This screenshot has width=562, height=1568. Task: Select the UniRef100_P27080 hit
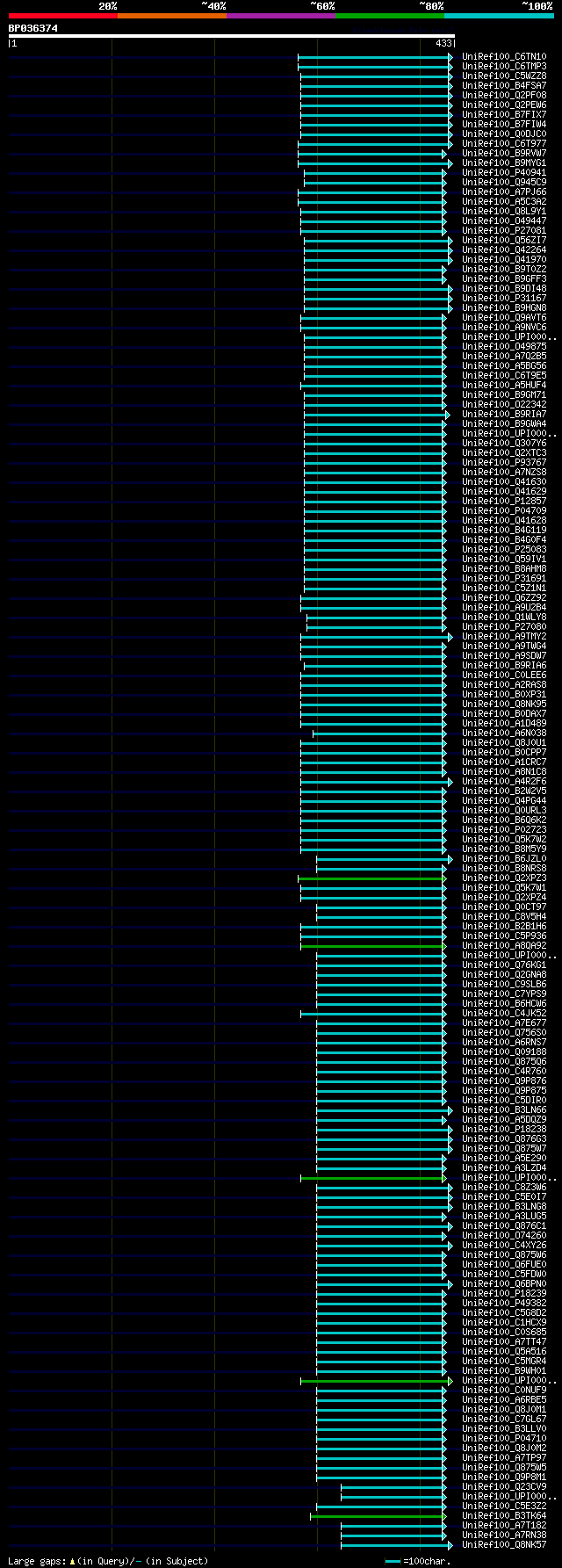(504, 626)
